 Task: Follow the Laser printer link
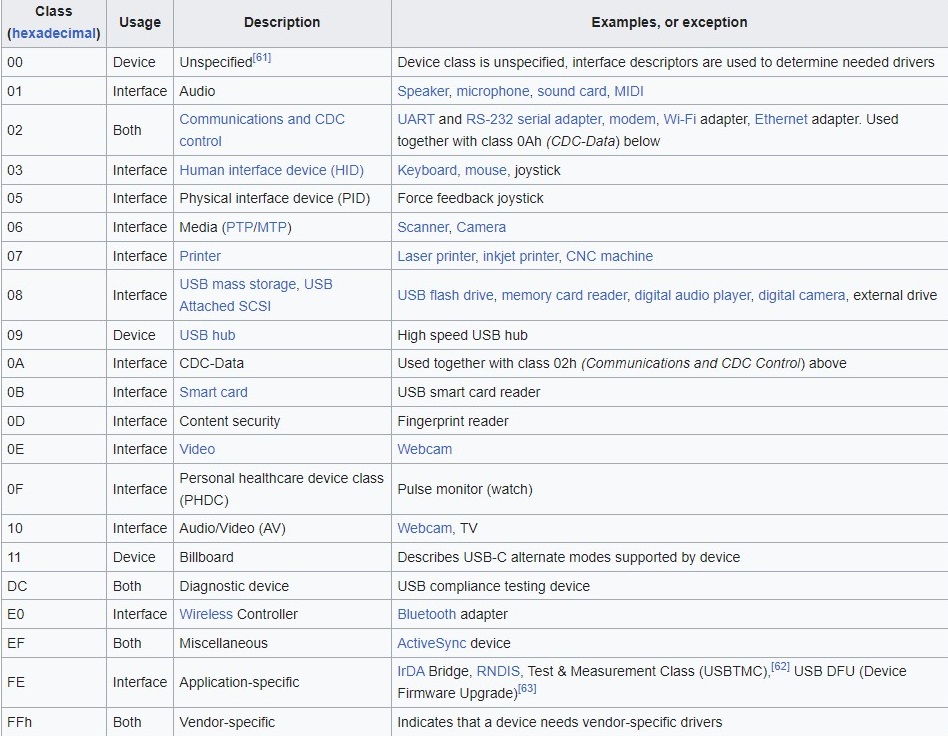pos(436,256)
